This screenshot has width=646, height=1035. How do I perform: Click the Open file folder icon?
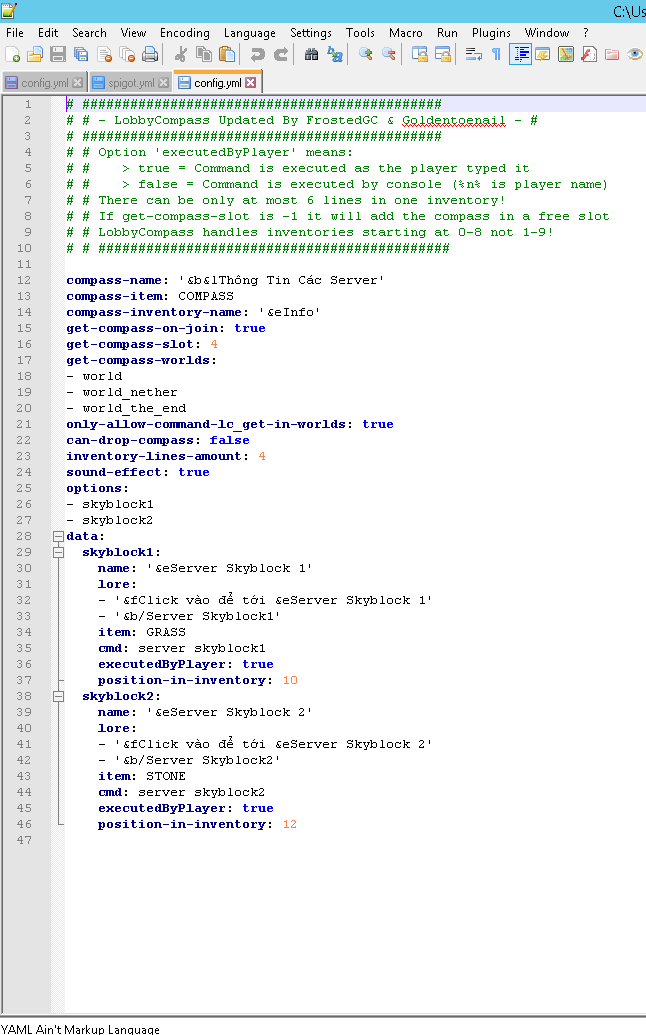pyautogui.click(x=35, y=55)
